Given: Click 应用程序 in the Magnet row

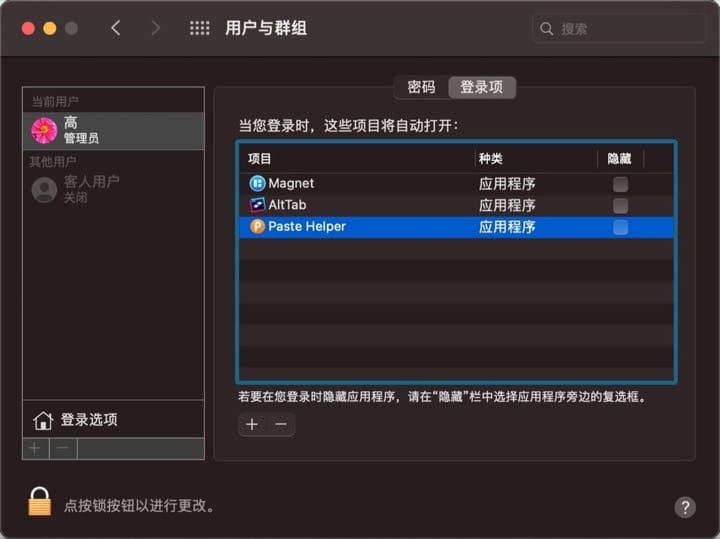Looking at the screenshot, I should [x=507, y=184].
